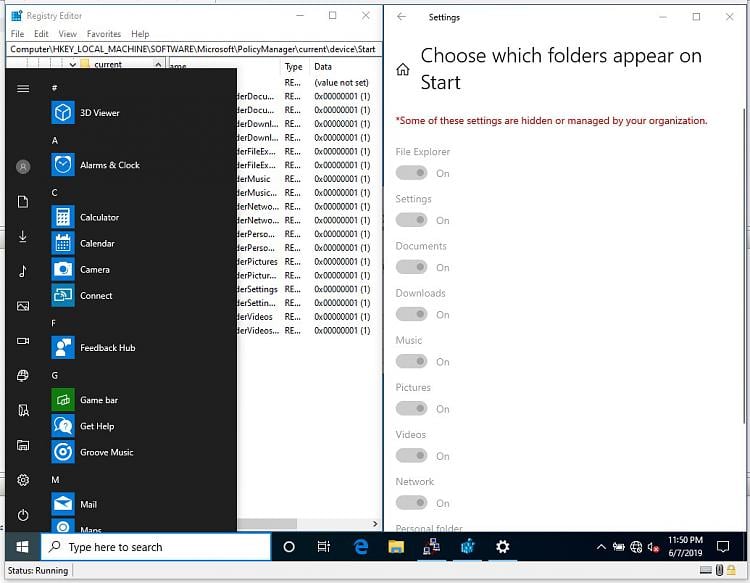Toggle the File Explorer switch
Image resolution: width=750 pixels, height=583 pixels.
pos(411,173)
